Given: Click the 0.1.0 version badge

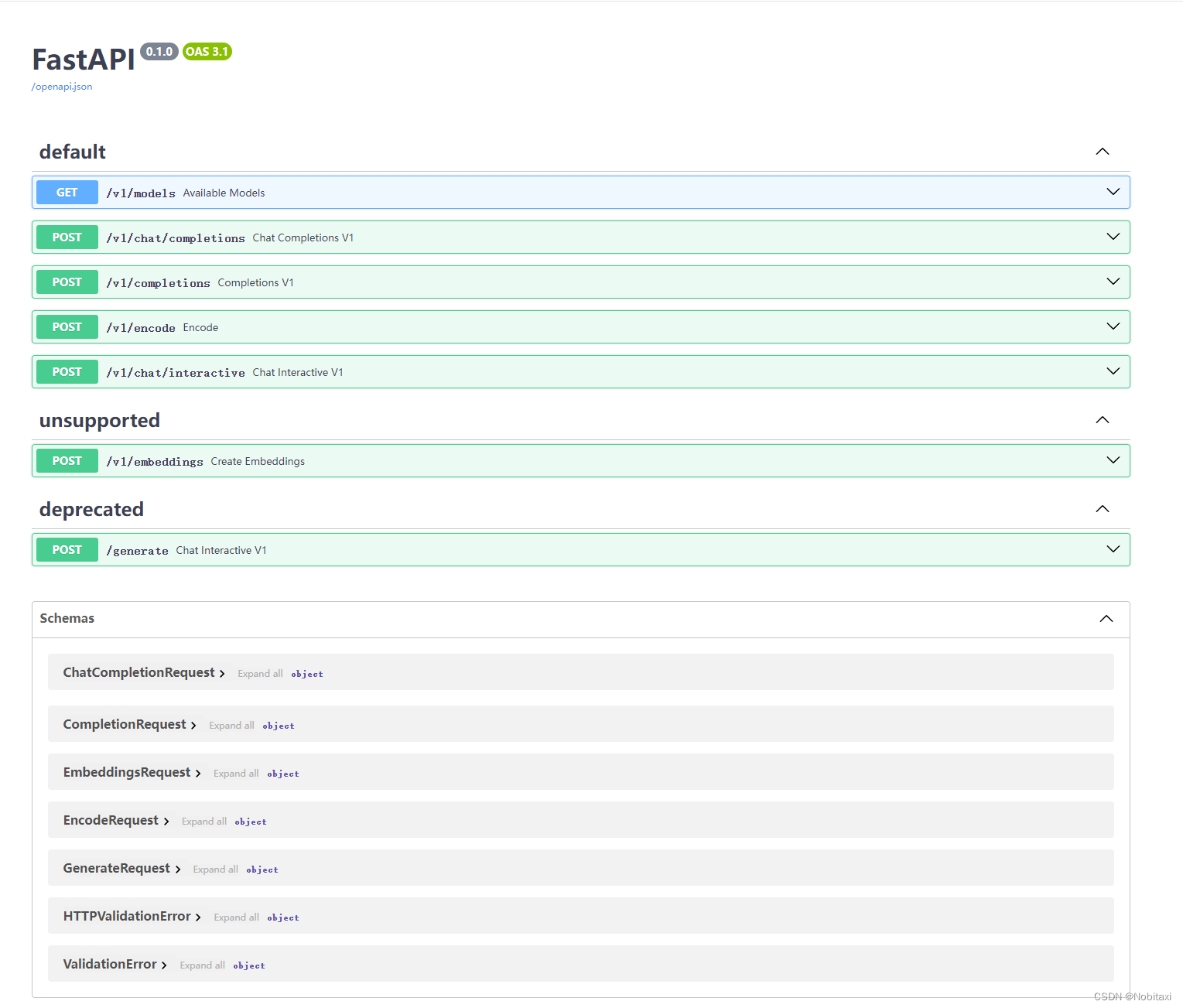Looking at the screenshot, I should pos(159,52).
